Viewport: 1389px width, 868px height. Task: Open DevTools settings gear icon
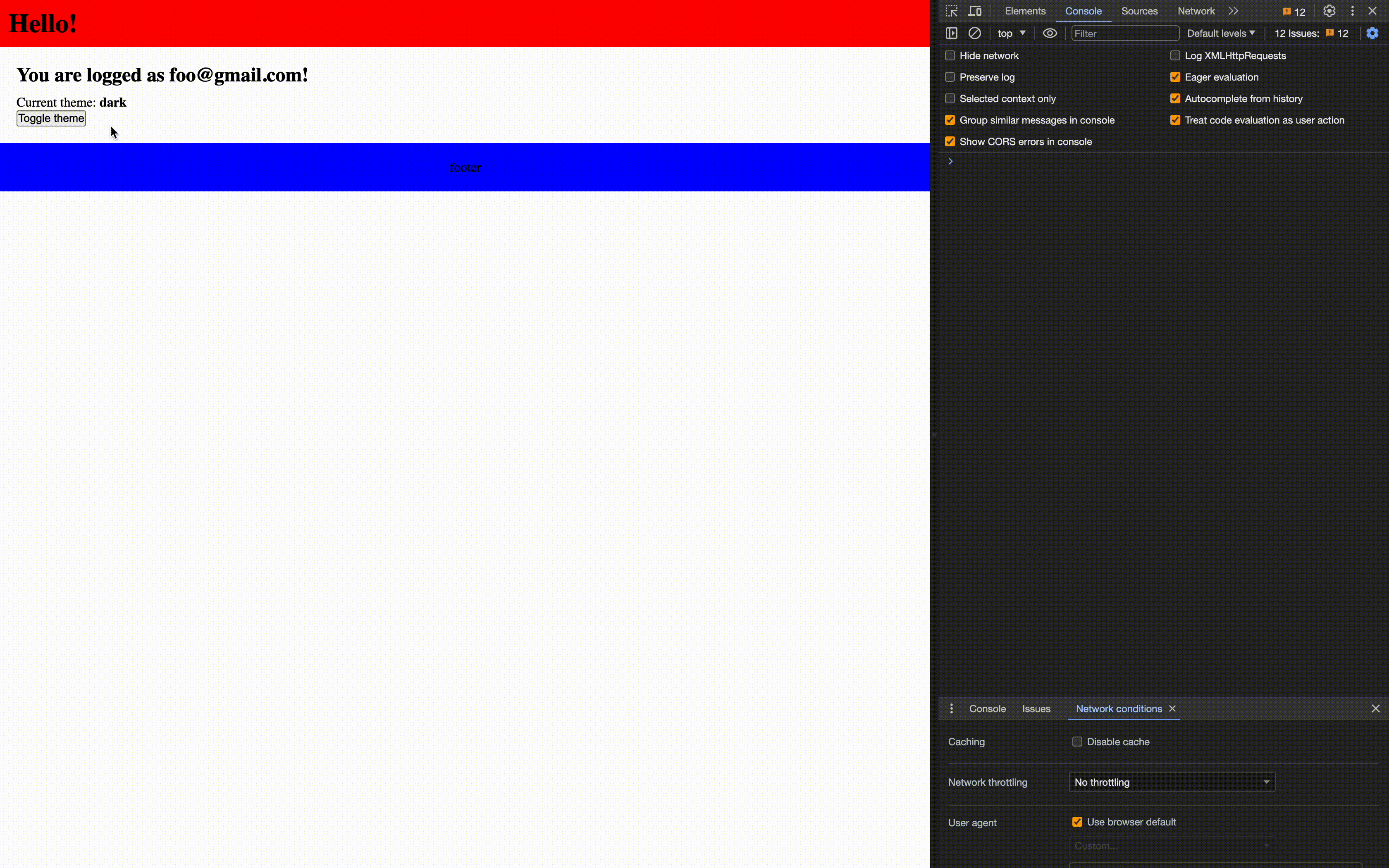[1329, 11]
